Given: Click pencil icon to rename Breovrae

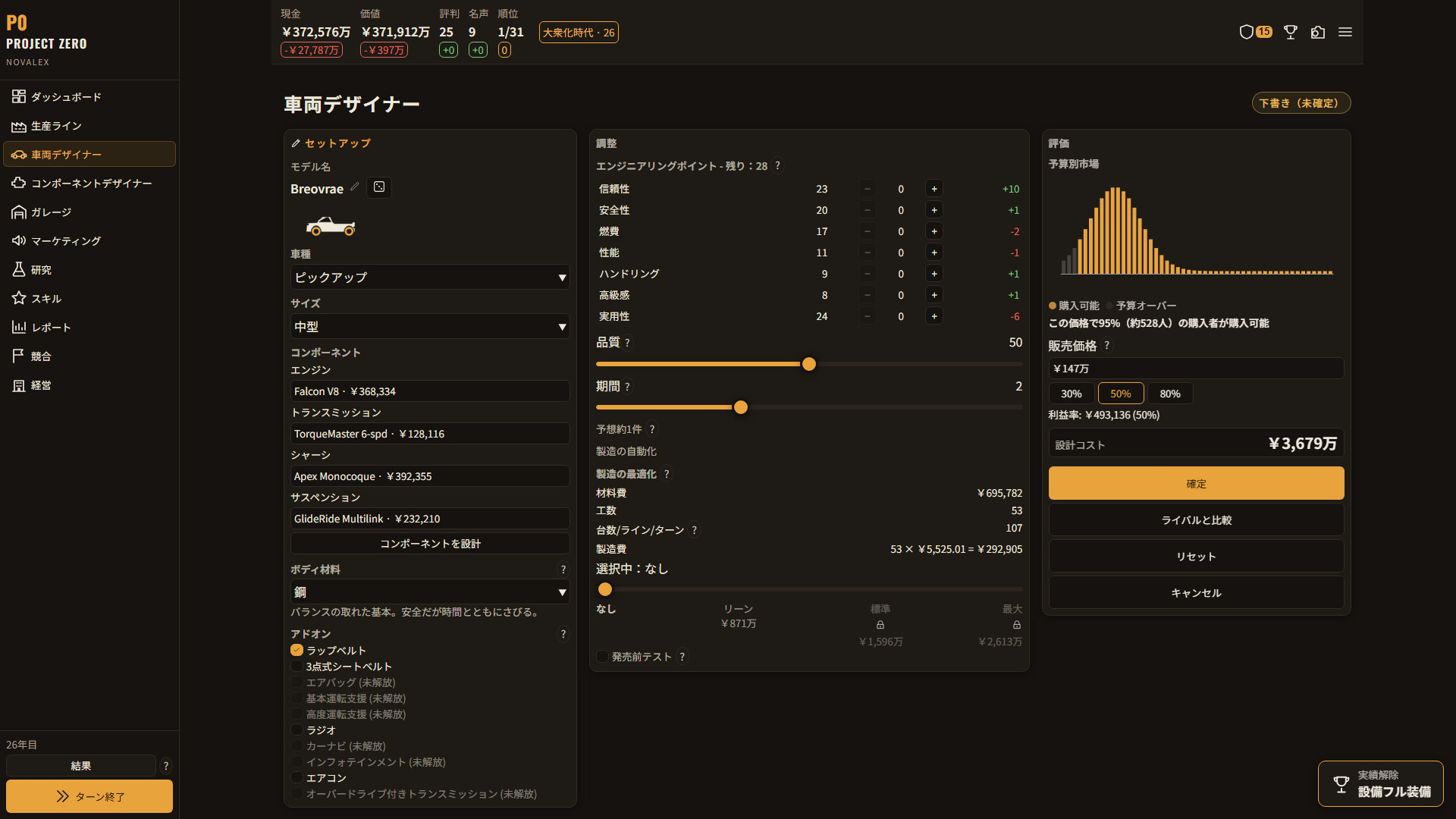Looking at the screenshot, I should click(x=354, y=187).
